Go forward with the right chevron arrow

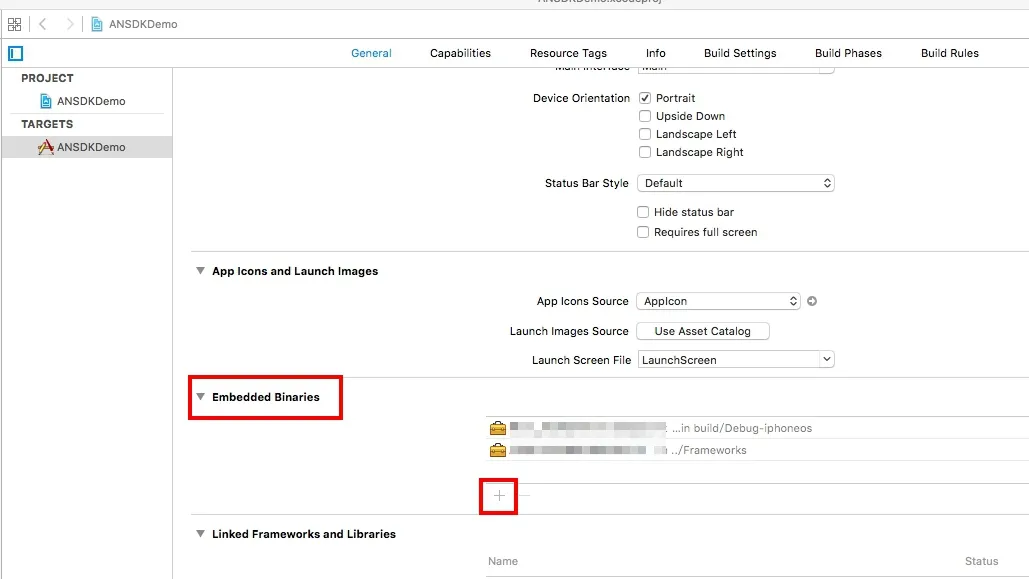click(70, 24)
